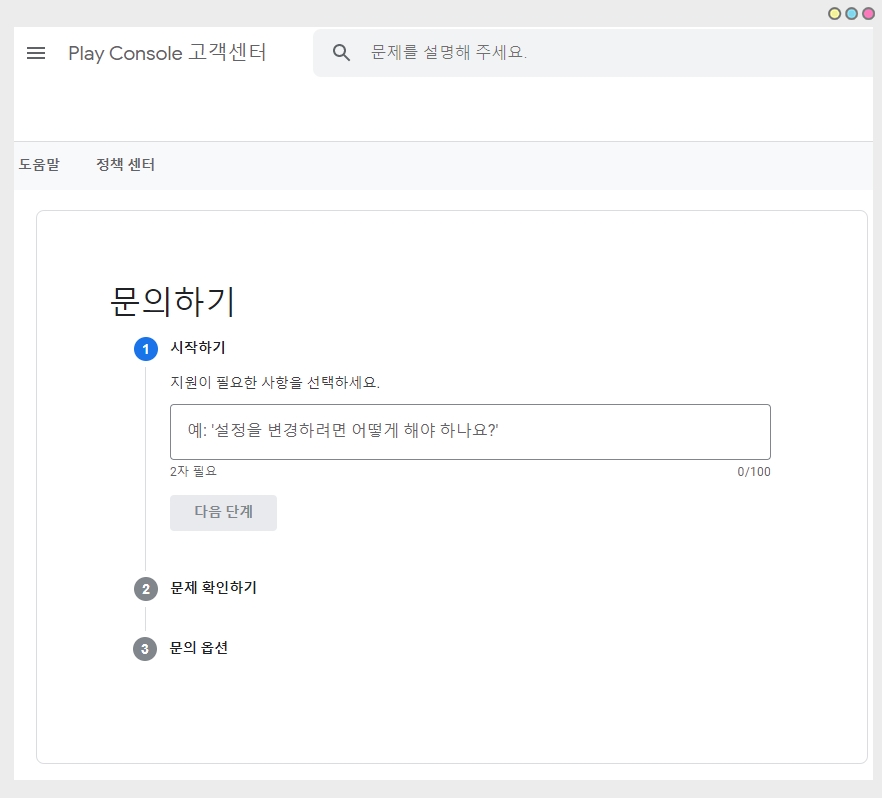882x798 pixels.
Task: Click the yellow window control button
Action: [x=835, y=14]
